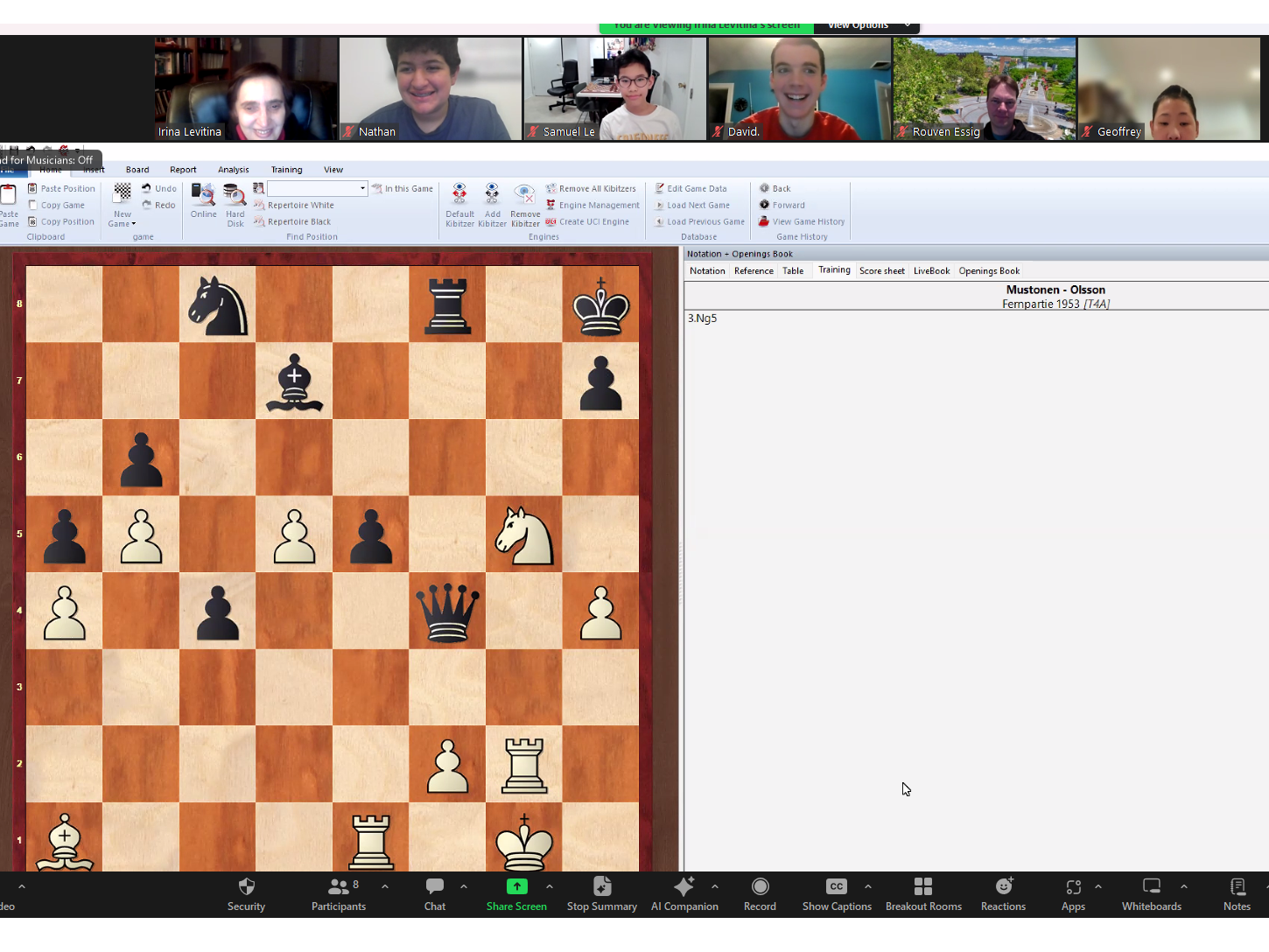
Task: Toggle Show Captions in Zoom
Action: coord(836,894)
